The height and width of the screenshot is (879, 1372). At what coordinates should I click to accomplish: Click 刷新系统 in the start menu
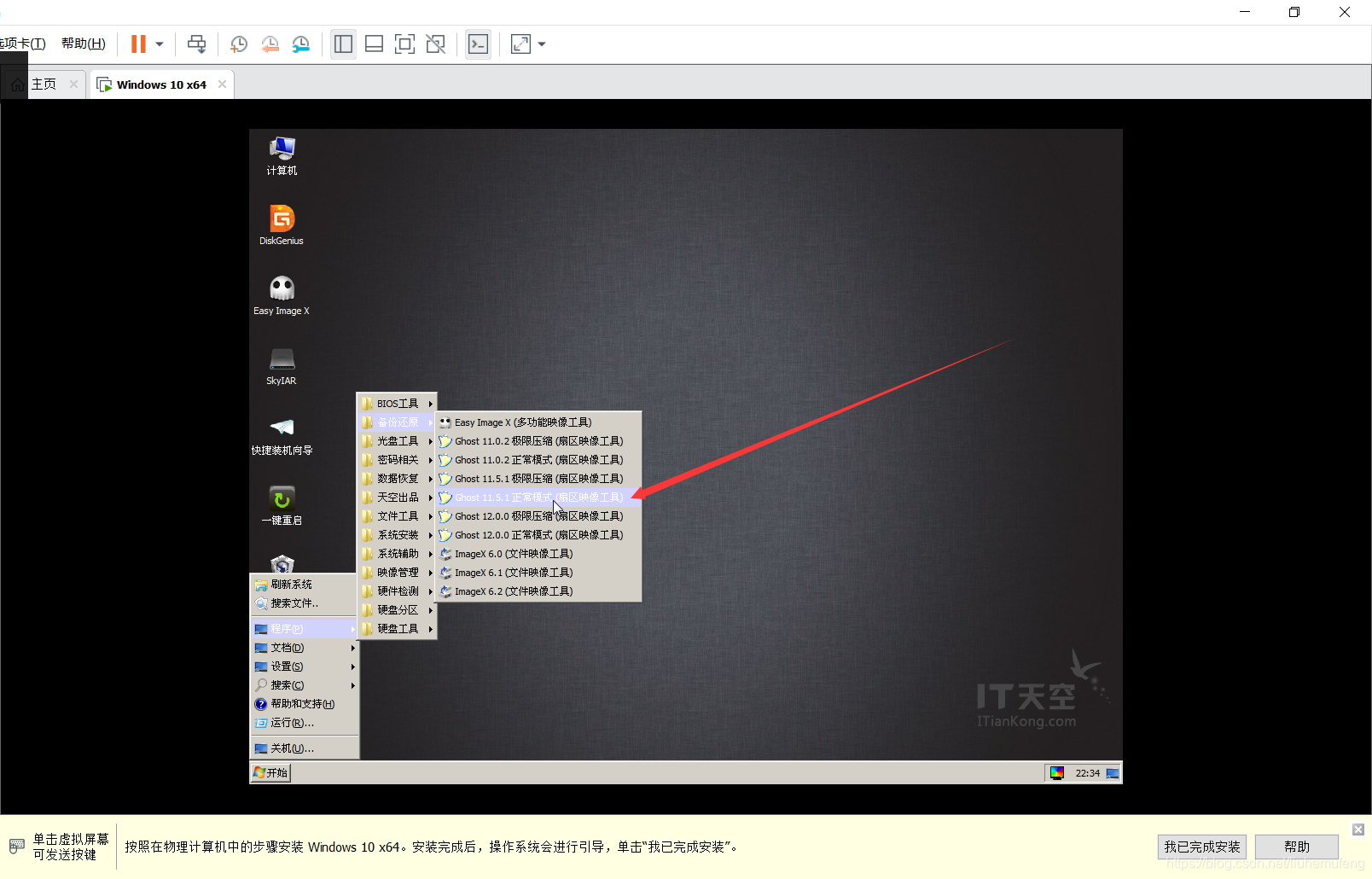[305, 585]
